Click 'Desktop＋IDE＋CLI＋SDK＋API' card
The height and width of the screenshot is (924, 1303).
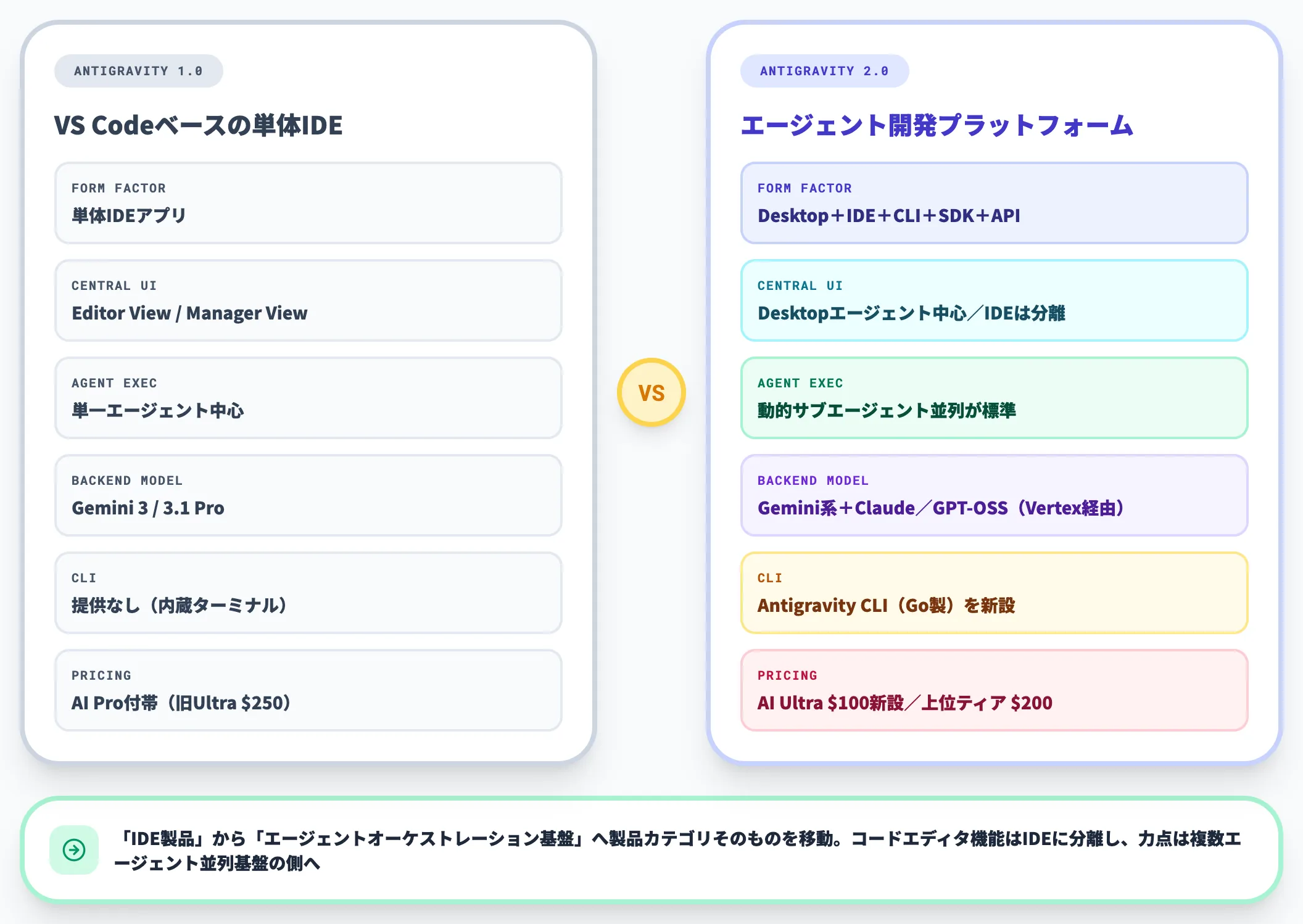995,203
